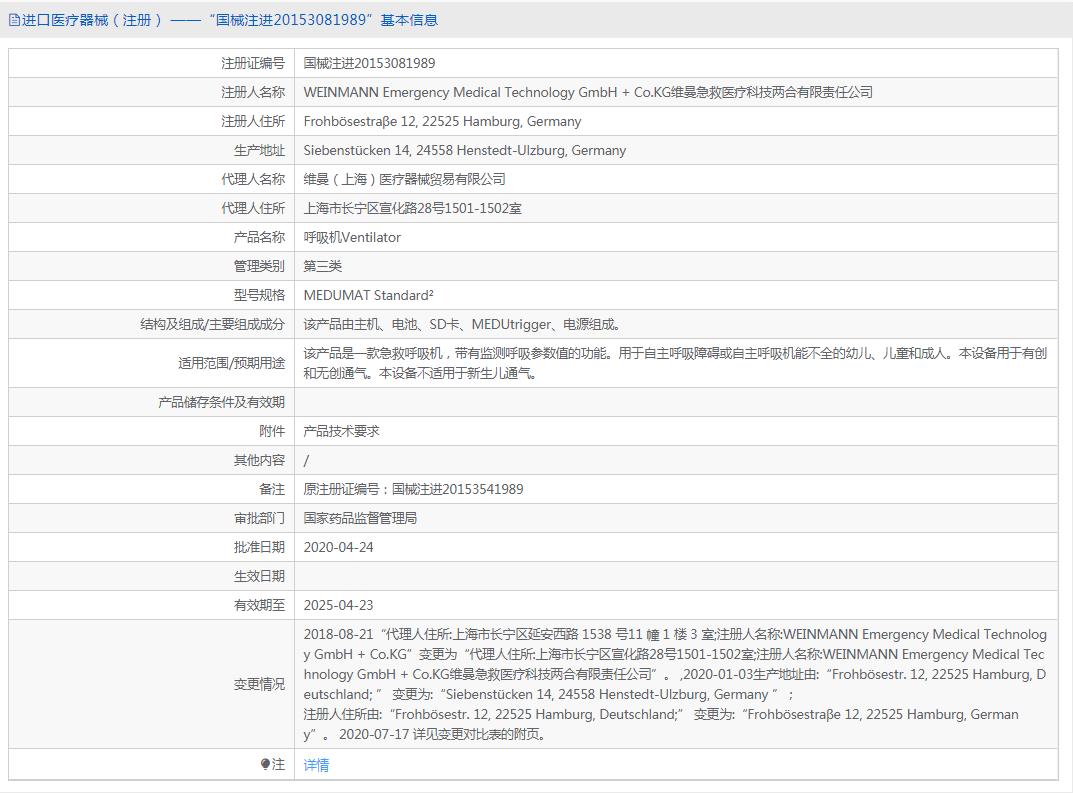Screen dimensions: 1073x793
Task: Select the "其他内容" row label
Action: coord(259,460)
